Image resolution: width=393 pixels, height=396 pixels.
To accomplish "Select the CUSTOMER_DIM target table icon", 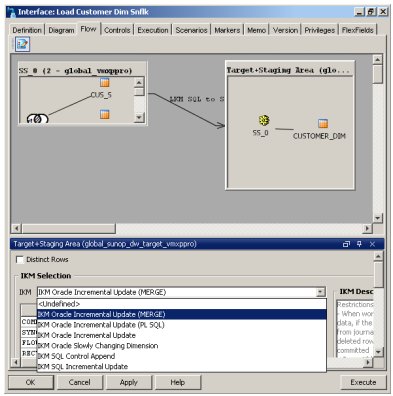I will point(323,124).
